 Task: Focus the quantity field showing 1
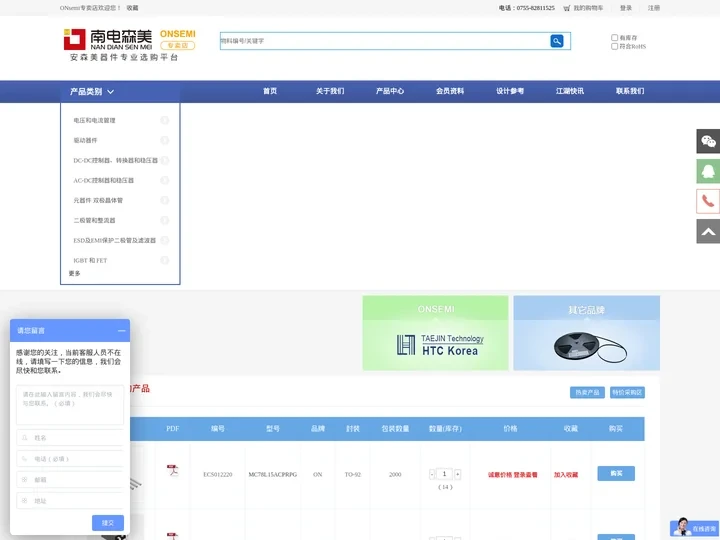(444, 474)
